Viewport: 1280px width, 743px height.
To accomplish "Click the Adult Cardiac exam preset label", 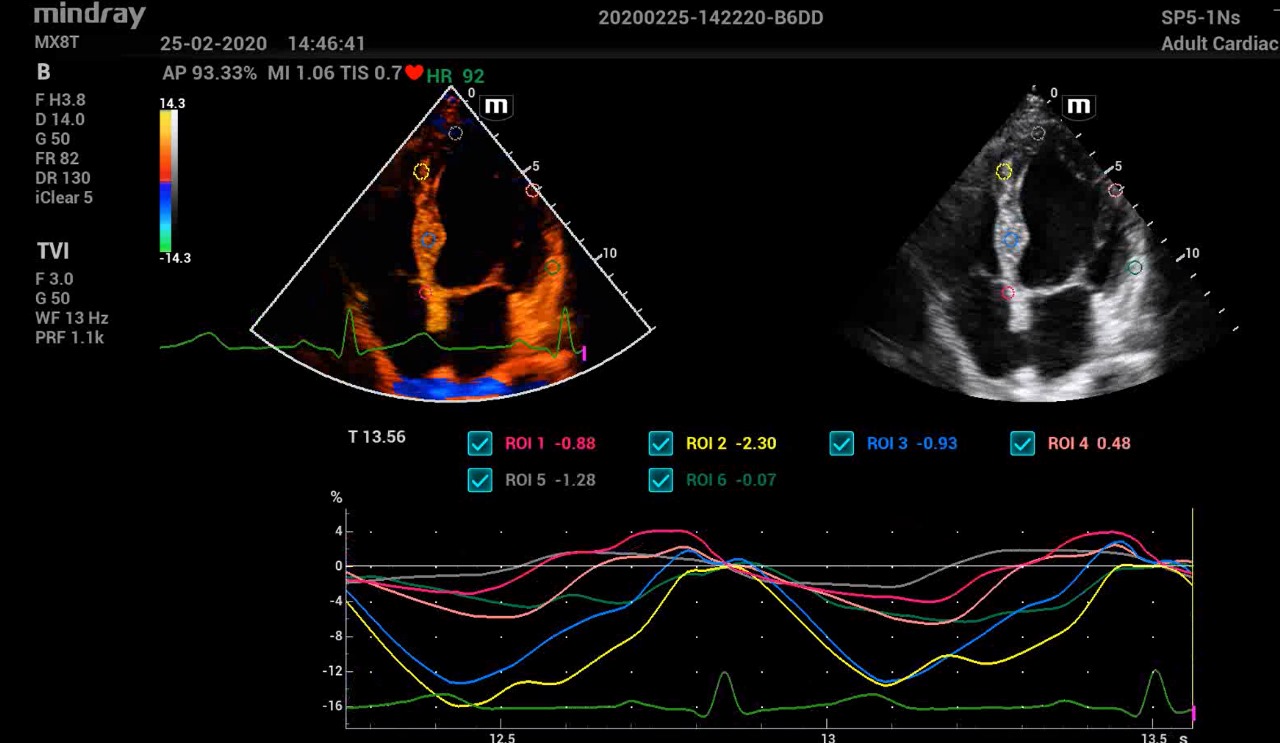I will 1219,44.
